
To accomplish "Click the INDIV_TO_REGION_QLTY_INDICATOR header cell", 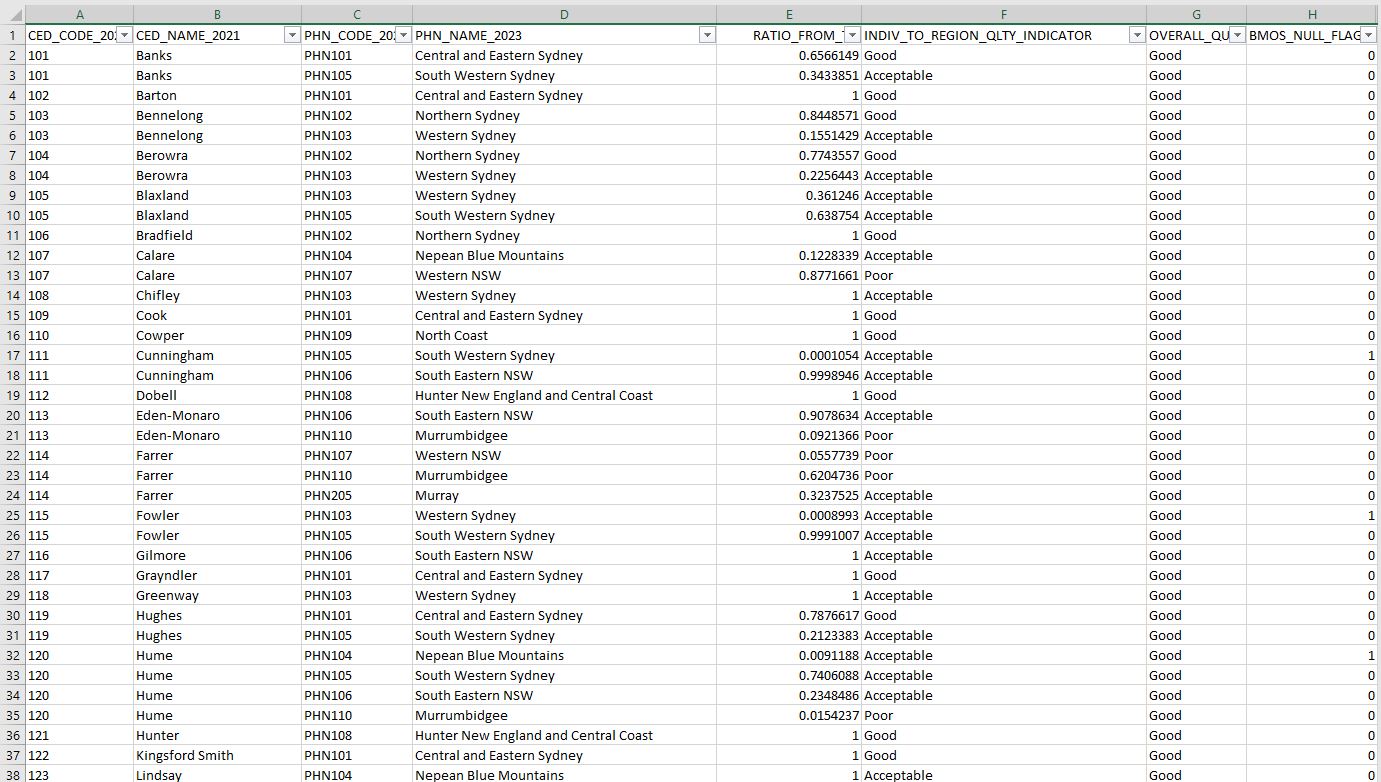I will click(1004, 35).
